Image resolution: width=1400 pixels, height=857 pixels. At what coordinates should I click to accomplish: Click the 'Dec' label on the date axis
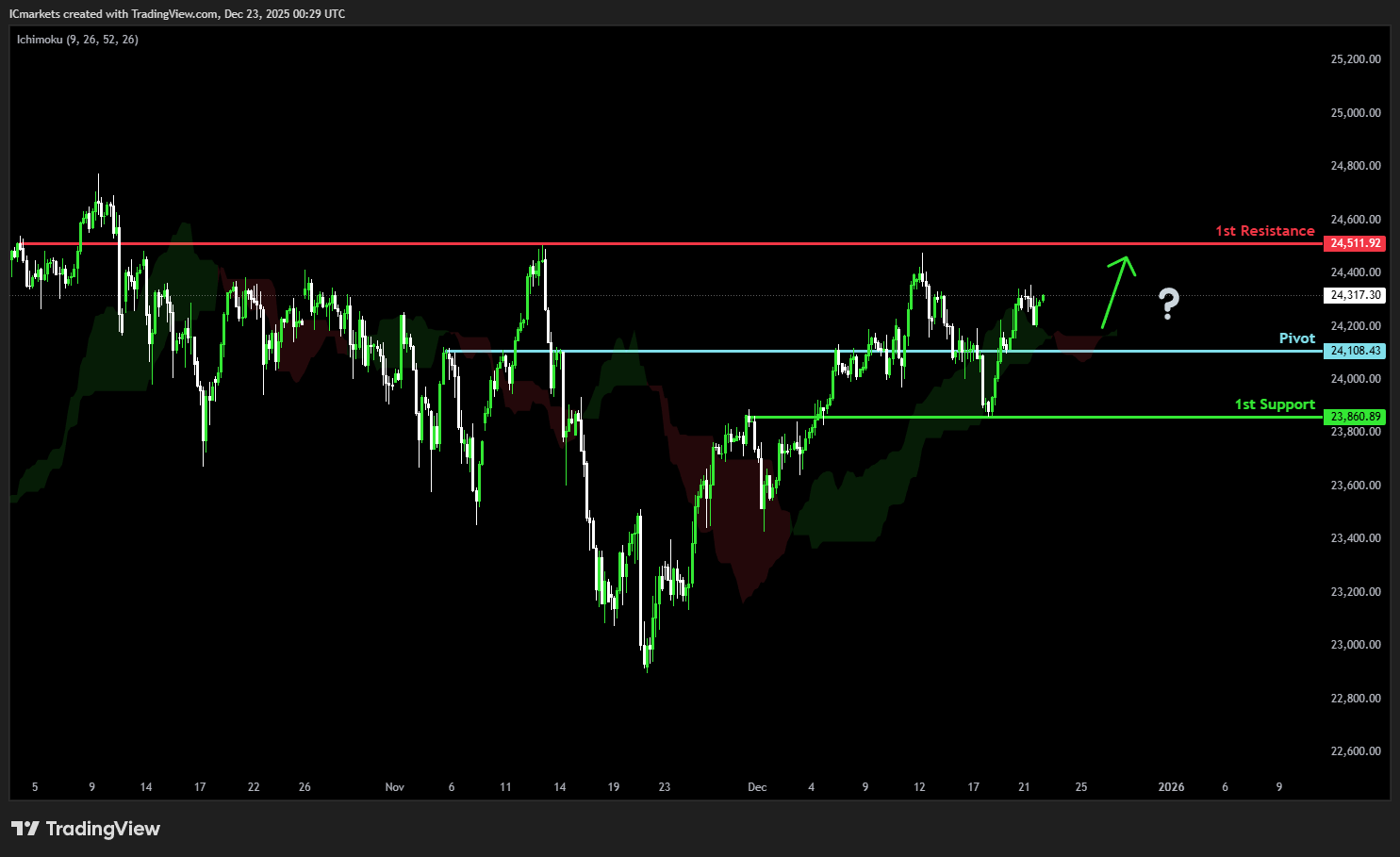[757, 787]
